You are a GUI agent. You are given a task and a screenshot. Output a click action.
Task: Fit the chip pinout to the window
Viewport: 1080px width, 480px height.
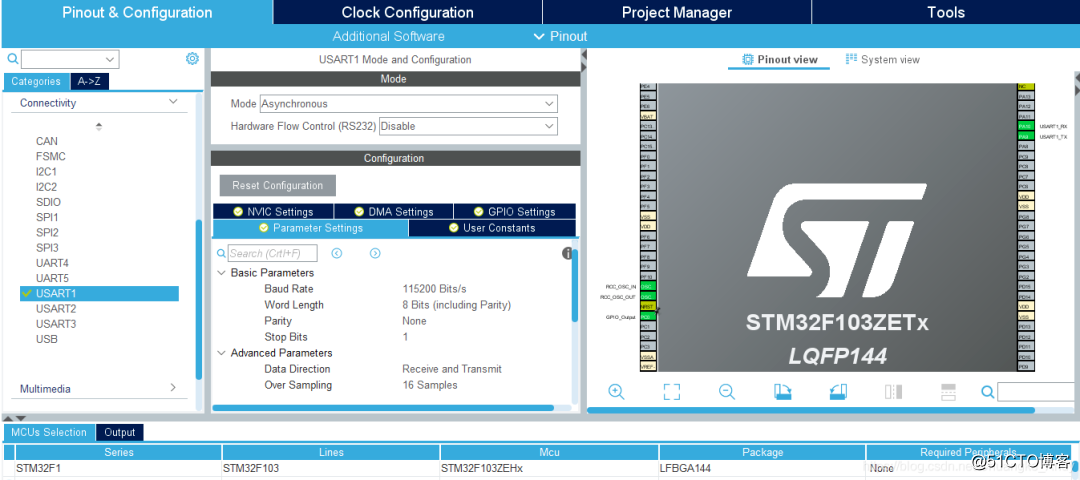[672, 392]
